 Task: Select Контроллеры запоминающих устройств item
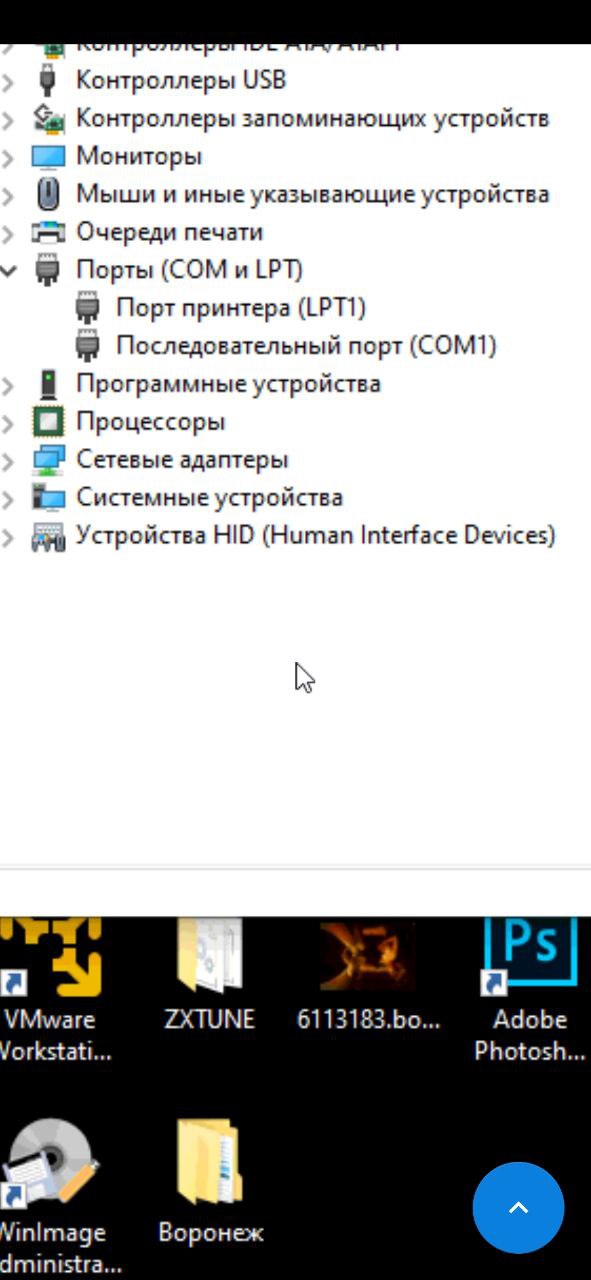(x=312, y=118)
